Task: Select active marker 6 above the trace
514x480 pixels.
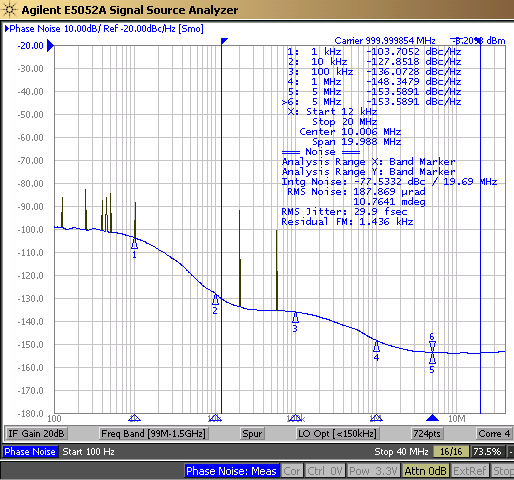Action: pos(432,346)
